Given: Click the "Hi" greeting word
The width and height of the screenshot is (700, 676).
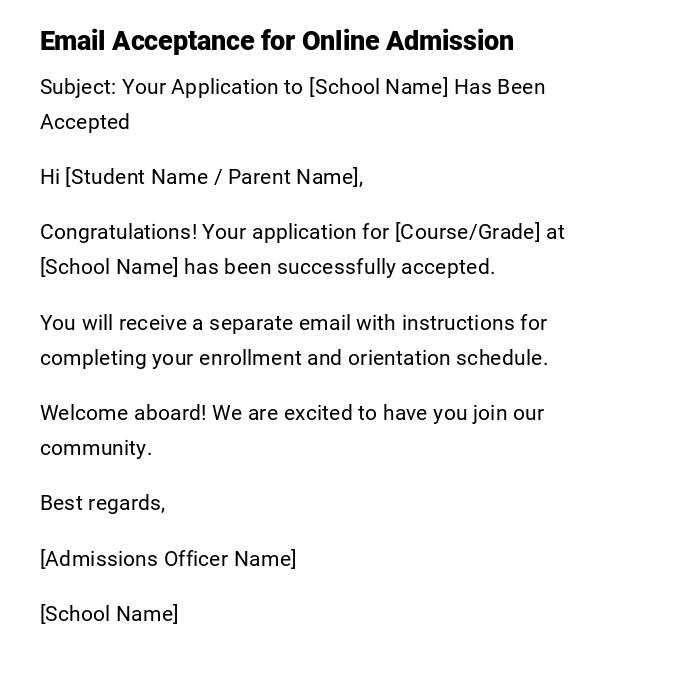Looking at the screenshot, I should point(49,177).
